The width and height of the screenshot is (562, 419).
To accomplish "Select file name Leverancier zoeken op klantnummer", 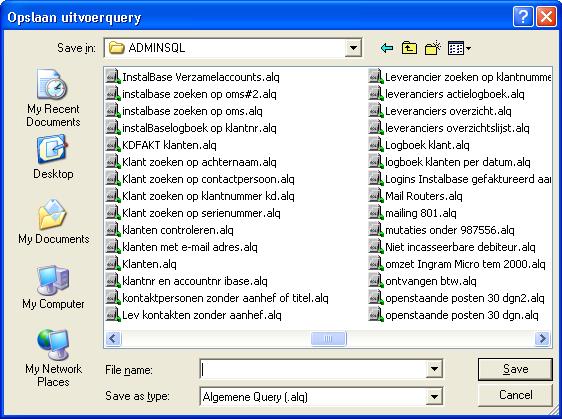I will 468,77.
